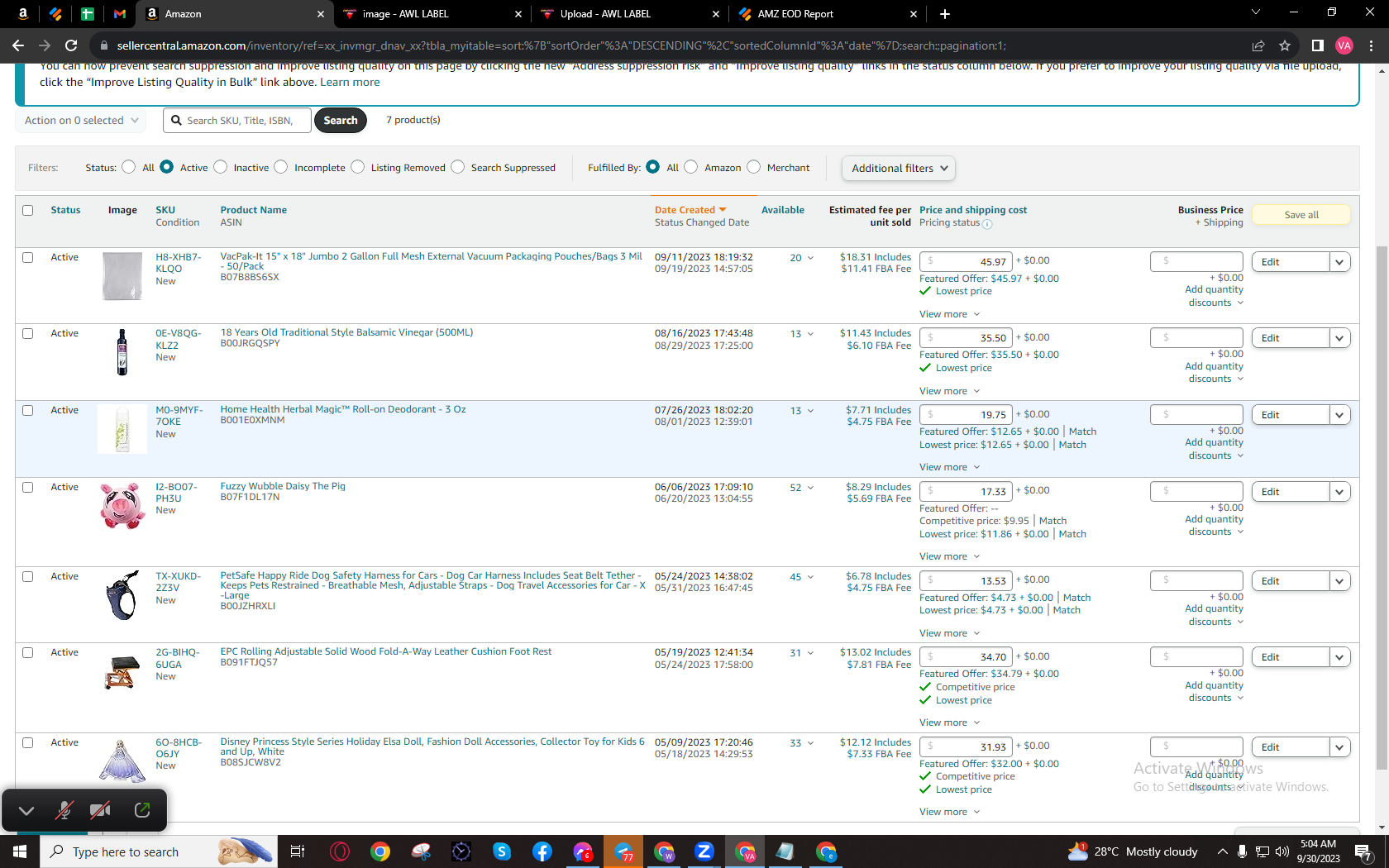
Task: Expand available quantity 20 for VacPak-It
Action: click(x=810, y=258)
